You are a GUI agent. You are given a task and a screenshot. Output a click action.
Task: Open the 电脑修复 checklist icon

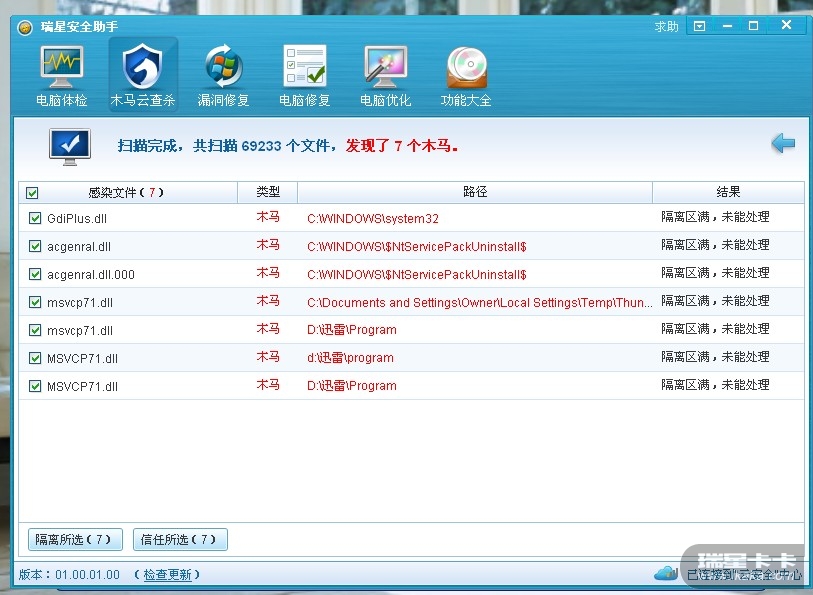coord(305,66)
